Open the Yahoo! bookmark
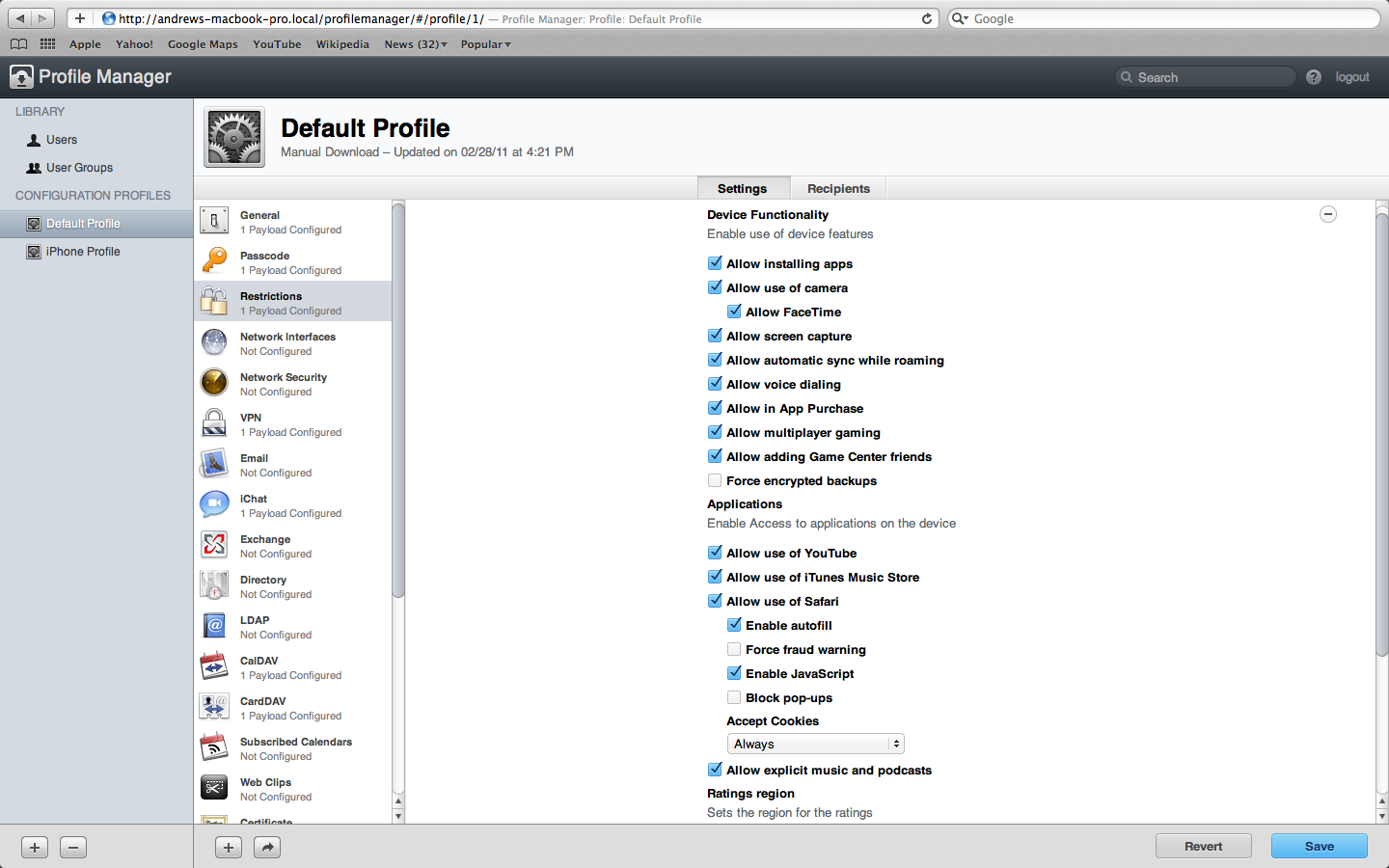The image size is (1389, 868). (134, 44)
